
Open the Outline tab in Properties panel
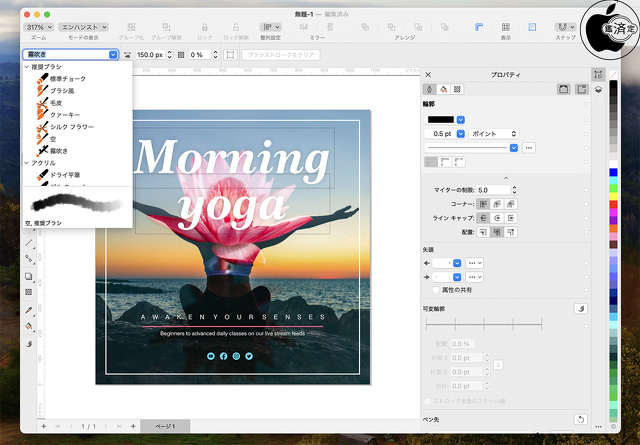pos(430,89)
